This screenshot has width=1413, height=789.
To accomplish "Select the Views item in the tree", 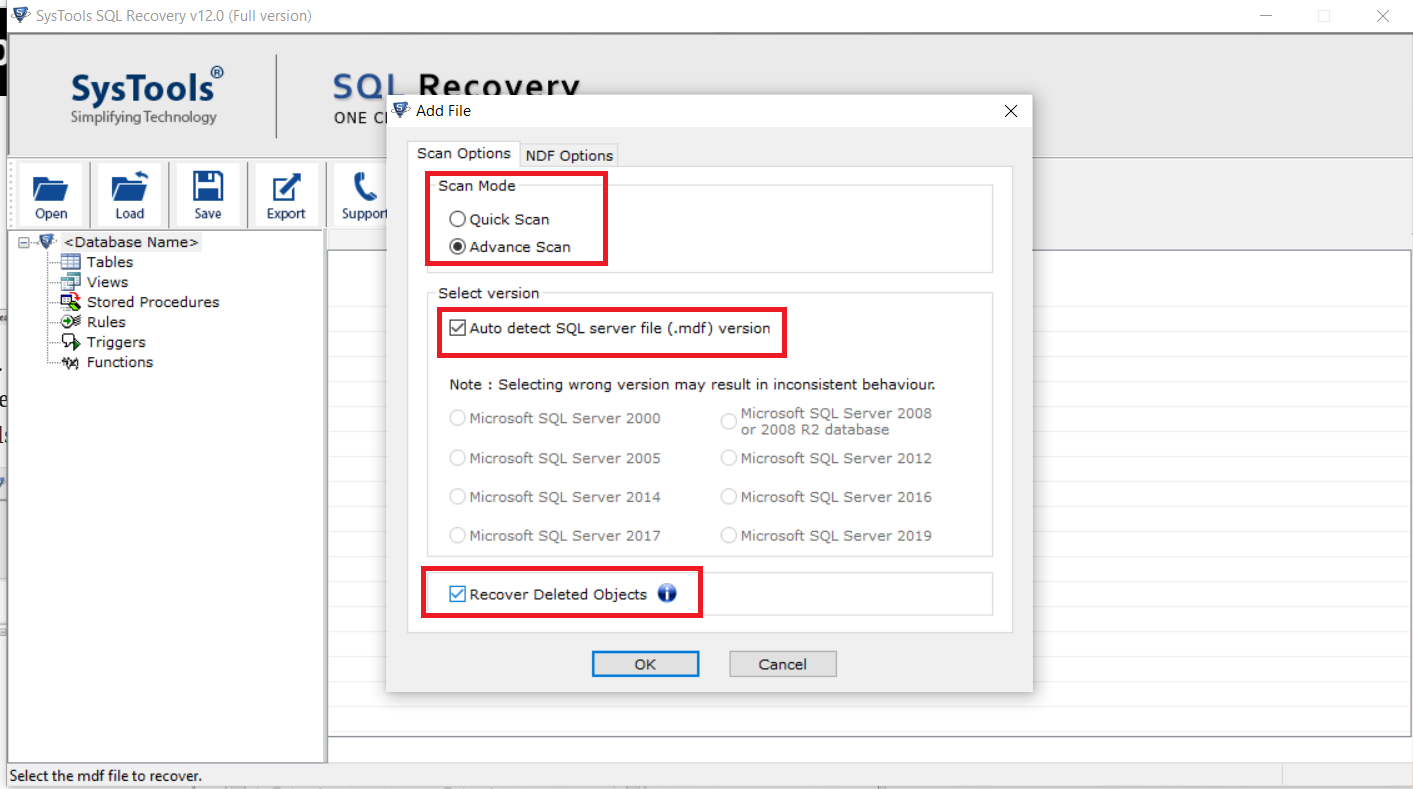I will [x=70, y=281].
